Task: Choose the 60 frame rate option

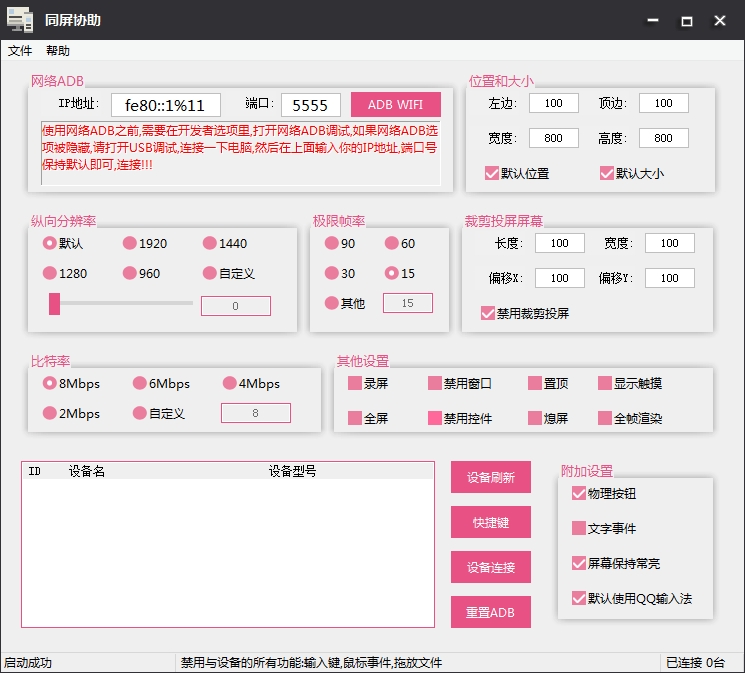Action: (392, 243)
